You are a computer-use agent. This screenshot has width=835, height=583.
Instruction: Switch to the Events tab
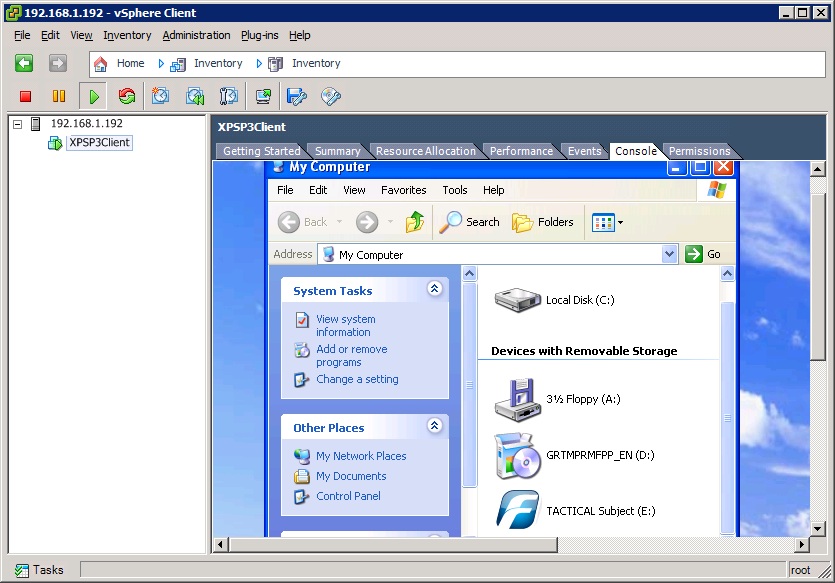point(584,151)
